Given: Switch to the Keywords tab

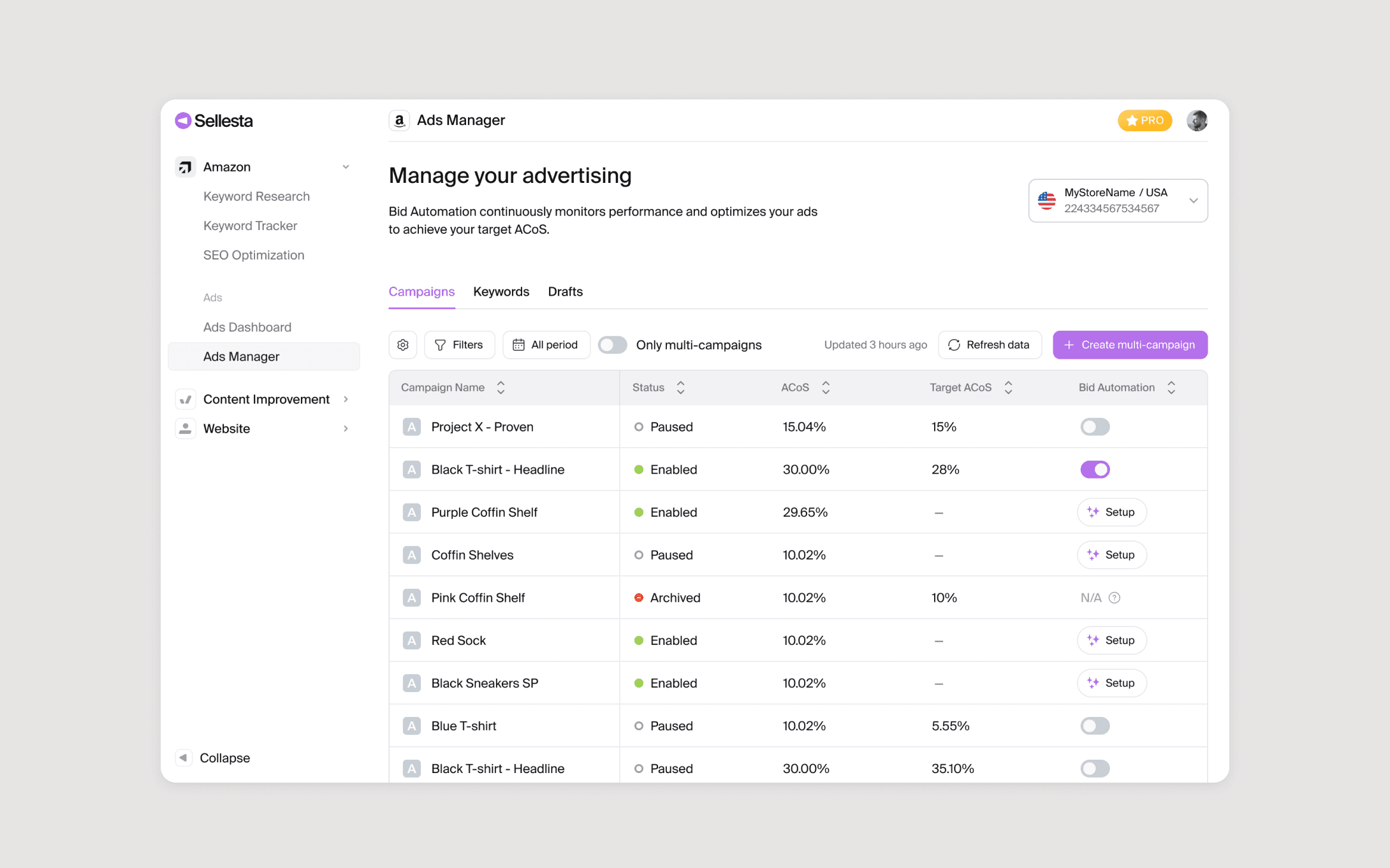Looking at the screenshot, I should click(501, 292).
